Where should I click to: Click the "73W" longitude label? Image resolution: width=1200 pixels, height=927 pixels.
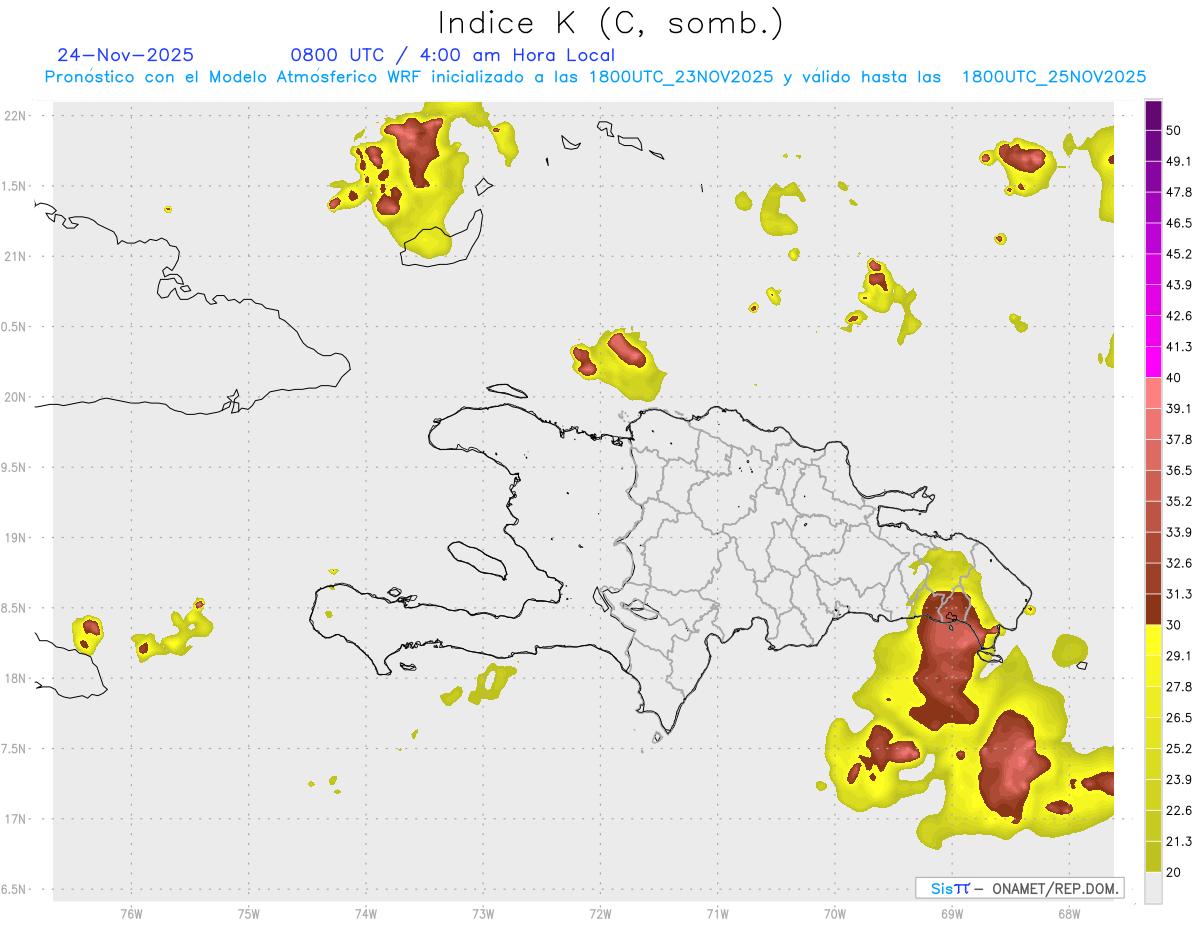pos(483,913)
